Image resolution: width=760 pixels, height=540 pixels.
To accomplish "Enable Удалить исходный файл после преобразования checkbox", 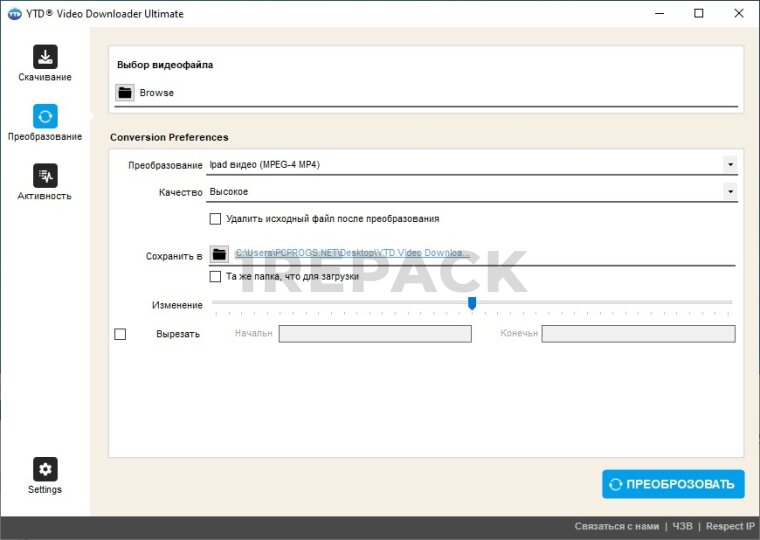I will pos(215,219).
